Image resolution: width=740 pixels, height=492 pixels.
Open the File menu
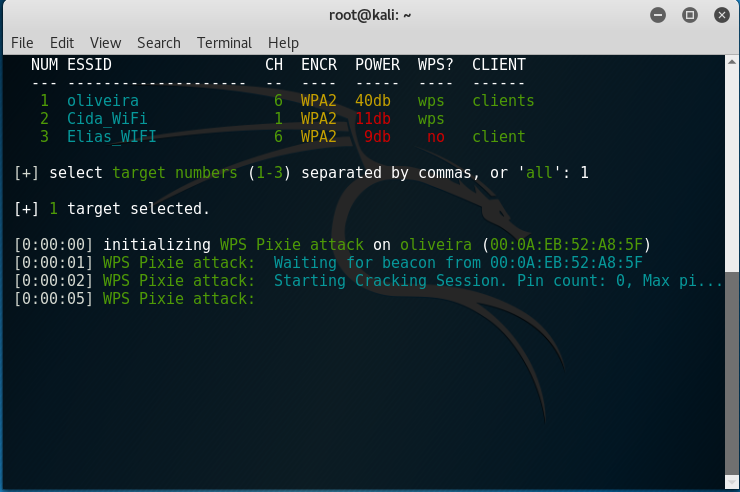pyautogui.click(x=22, y=43)
